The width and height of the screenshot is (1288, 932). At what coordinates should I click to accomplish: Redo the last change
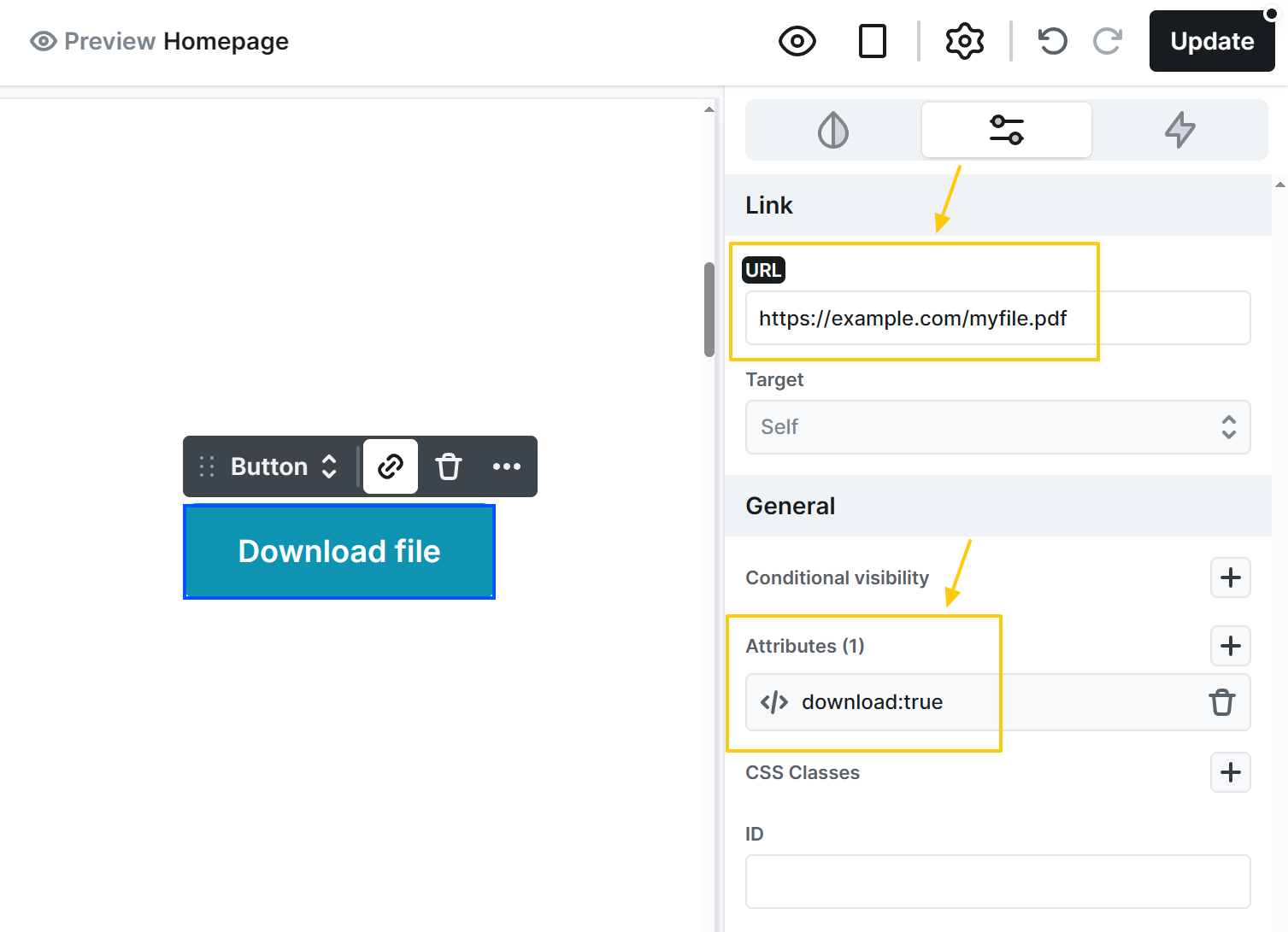[1108, 41]
